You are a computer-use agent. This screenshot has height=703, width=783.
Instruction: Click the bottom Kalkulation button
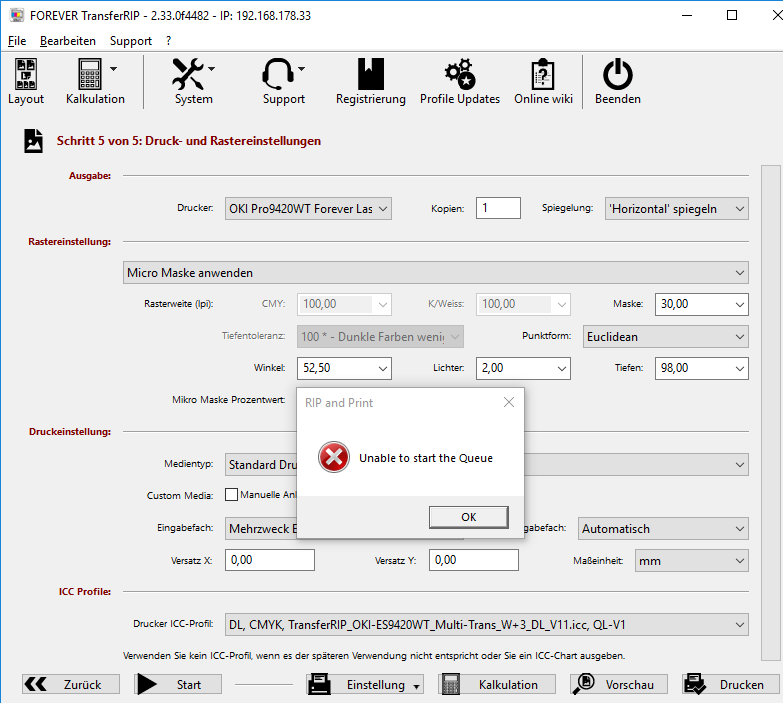pos(497,685)
